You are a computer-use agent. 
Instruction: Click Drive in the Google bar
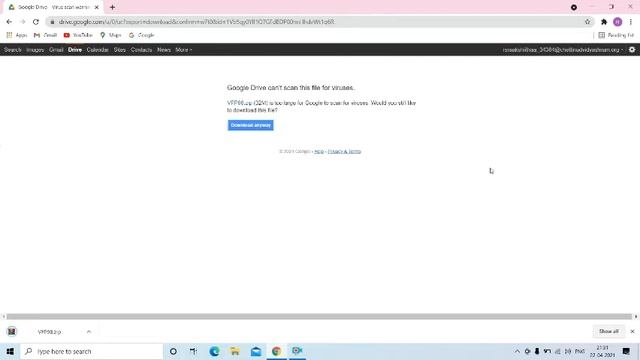tap(75, 50)
